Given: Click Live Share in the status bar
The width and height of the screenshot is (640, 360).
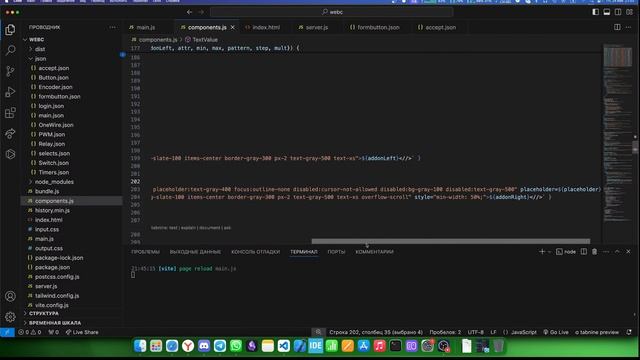Looking at the screenshot, I should [82, 332].
